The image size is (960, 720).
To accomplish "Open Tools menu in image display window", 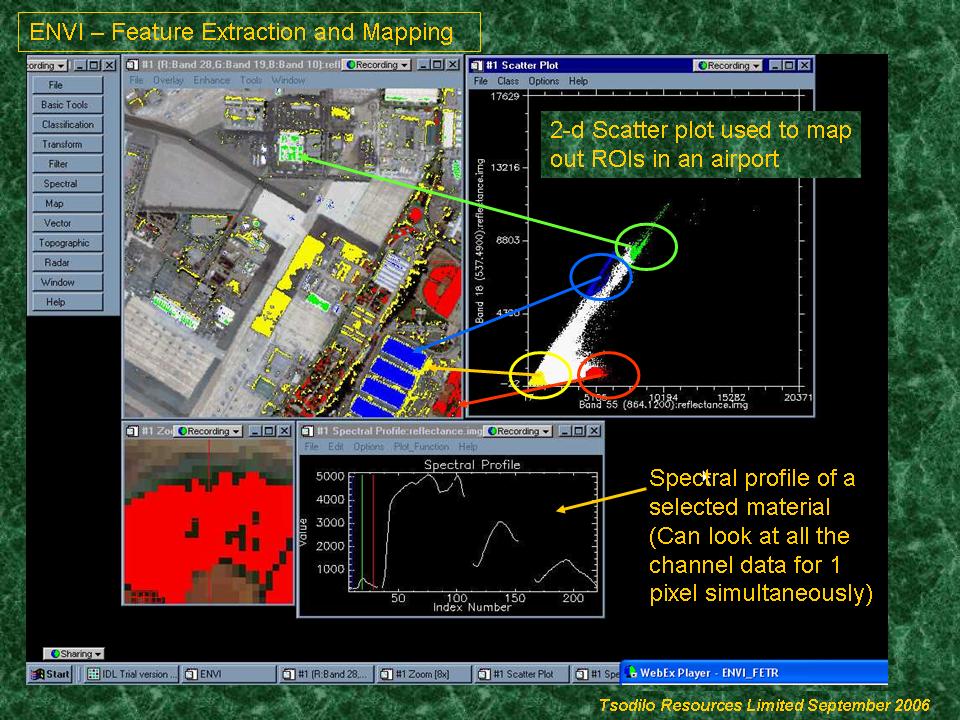I will 250,80.
